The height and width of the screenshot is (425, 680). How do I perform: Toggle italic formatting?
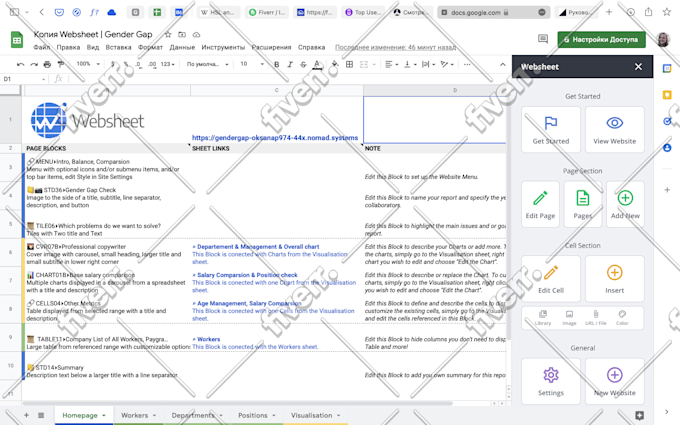coord(290,65)
